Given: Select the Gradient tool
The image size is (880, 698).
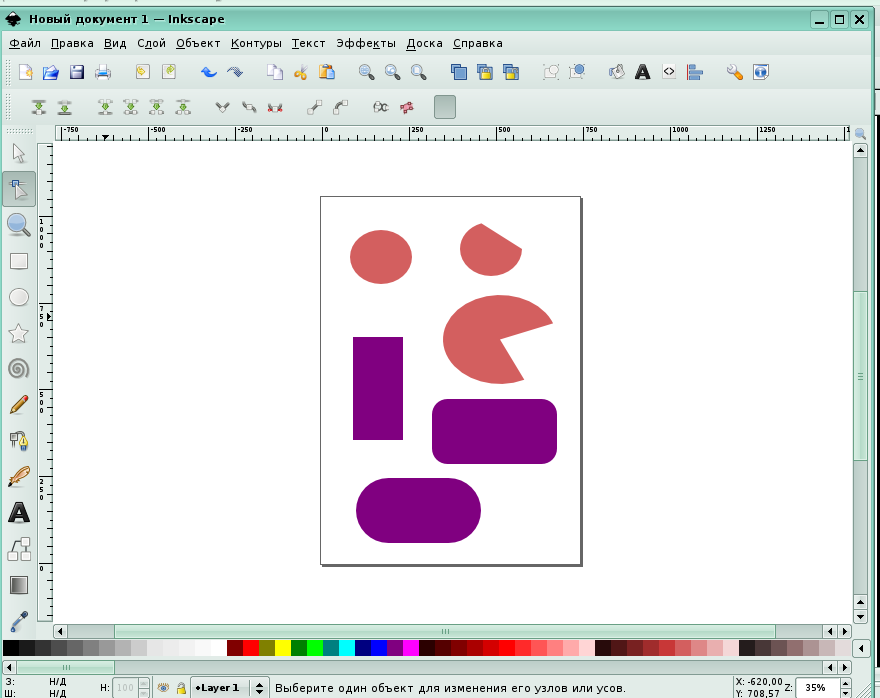Looking at the screenshot, I should pyautogui.click(x=18, y=585).
